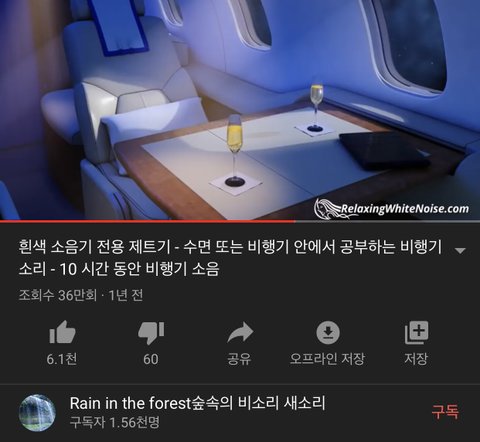The height and width of the screenshot is (442, 480).
Task: Tap the airplane cabin video player
Action: (x=240, y=109)
